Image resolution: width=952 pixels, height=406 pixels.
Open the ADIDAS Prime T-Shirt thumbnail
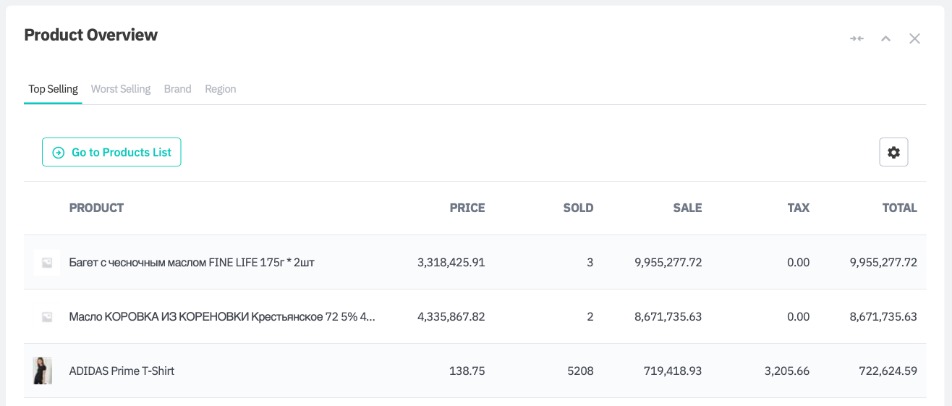[x=43, y=371]
